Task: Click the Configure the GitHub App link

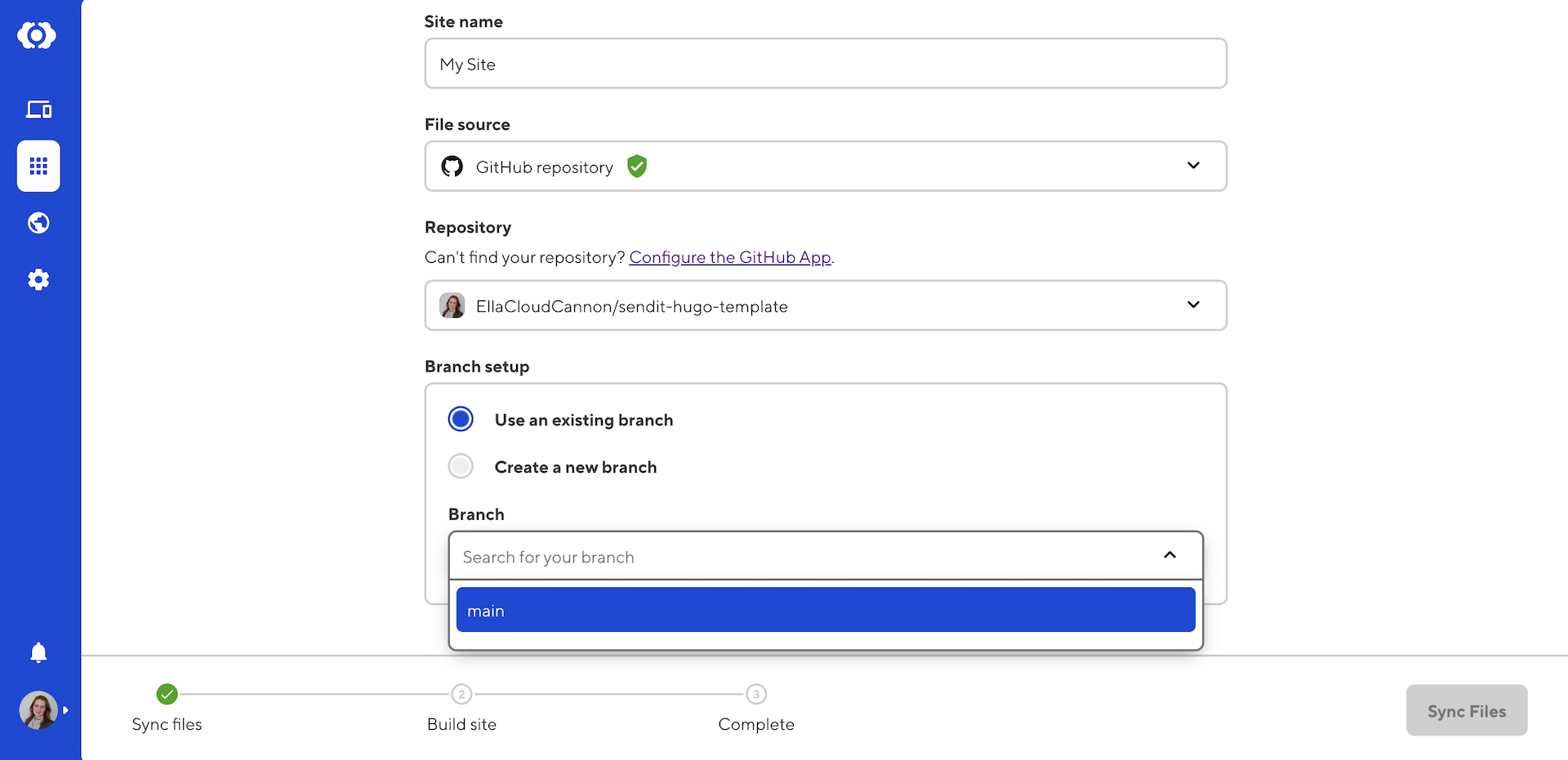Action: (x=730, y=258)
